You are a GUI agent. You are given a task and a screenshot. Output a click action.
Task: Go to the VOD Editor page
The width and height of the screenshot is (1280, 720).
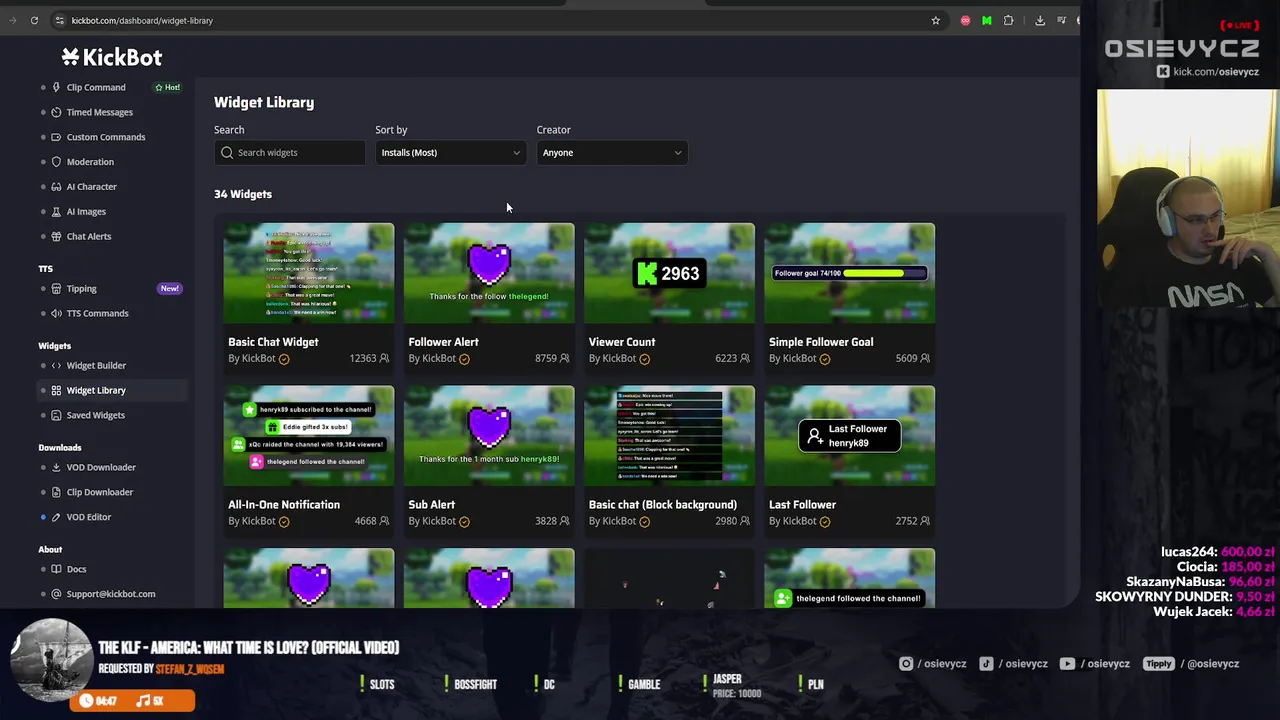tap(89, 517)
